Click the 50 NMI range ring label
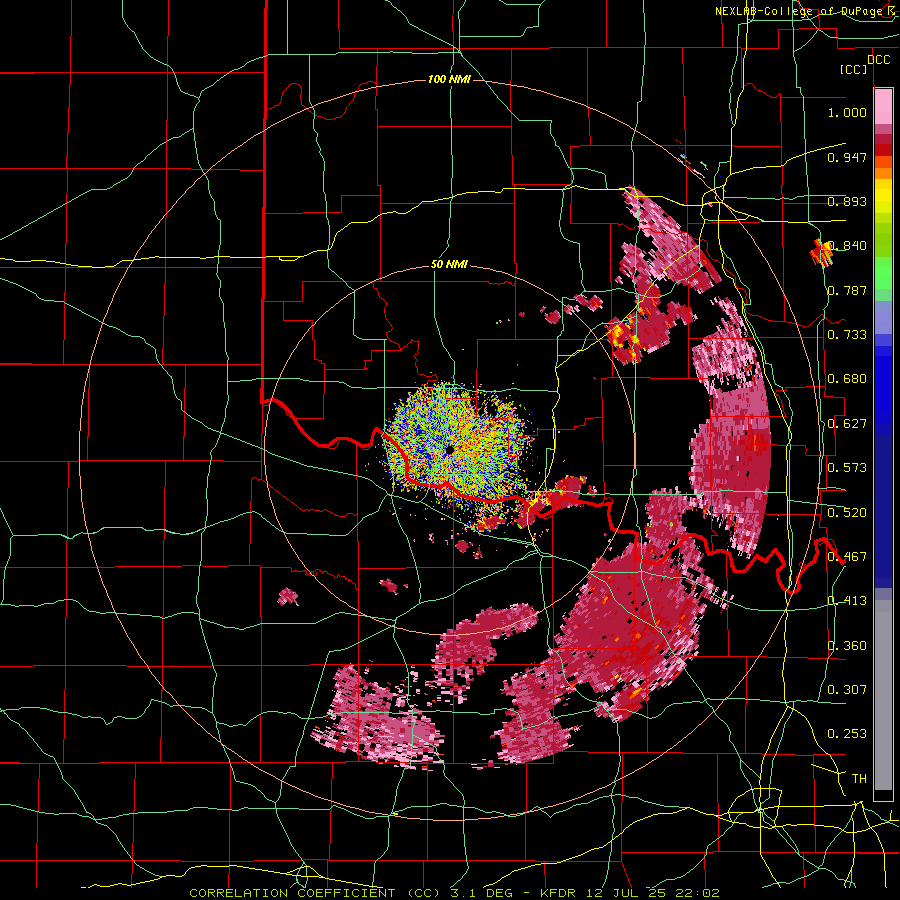 coord(449,265)
